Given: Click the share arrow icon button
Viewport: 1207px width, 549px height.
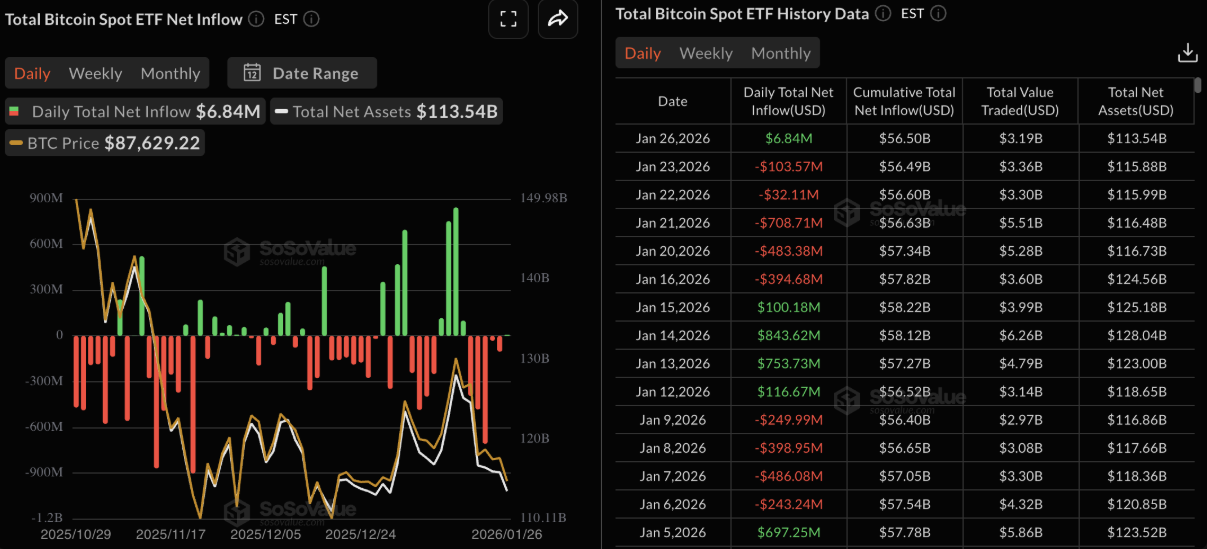Looking at the screenshot, I should 558,19.
